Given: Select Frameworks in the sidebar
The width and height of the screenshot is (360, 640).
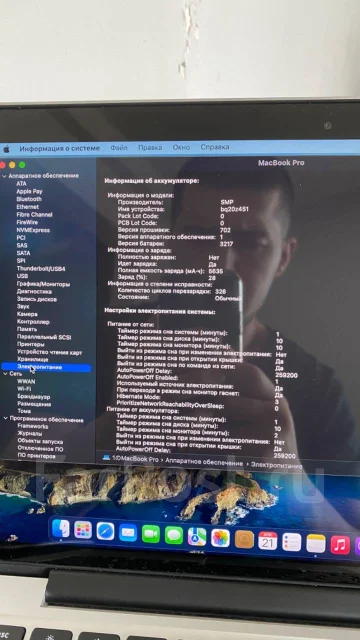Looking at the screenshot, I should 33,427.
